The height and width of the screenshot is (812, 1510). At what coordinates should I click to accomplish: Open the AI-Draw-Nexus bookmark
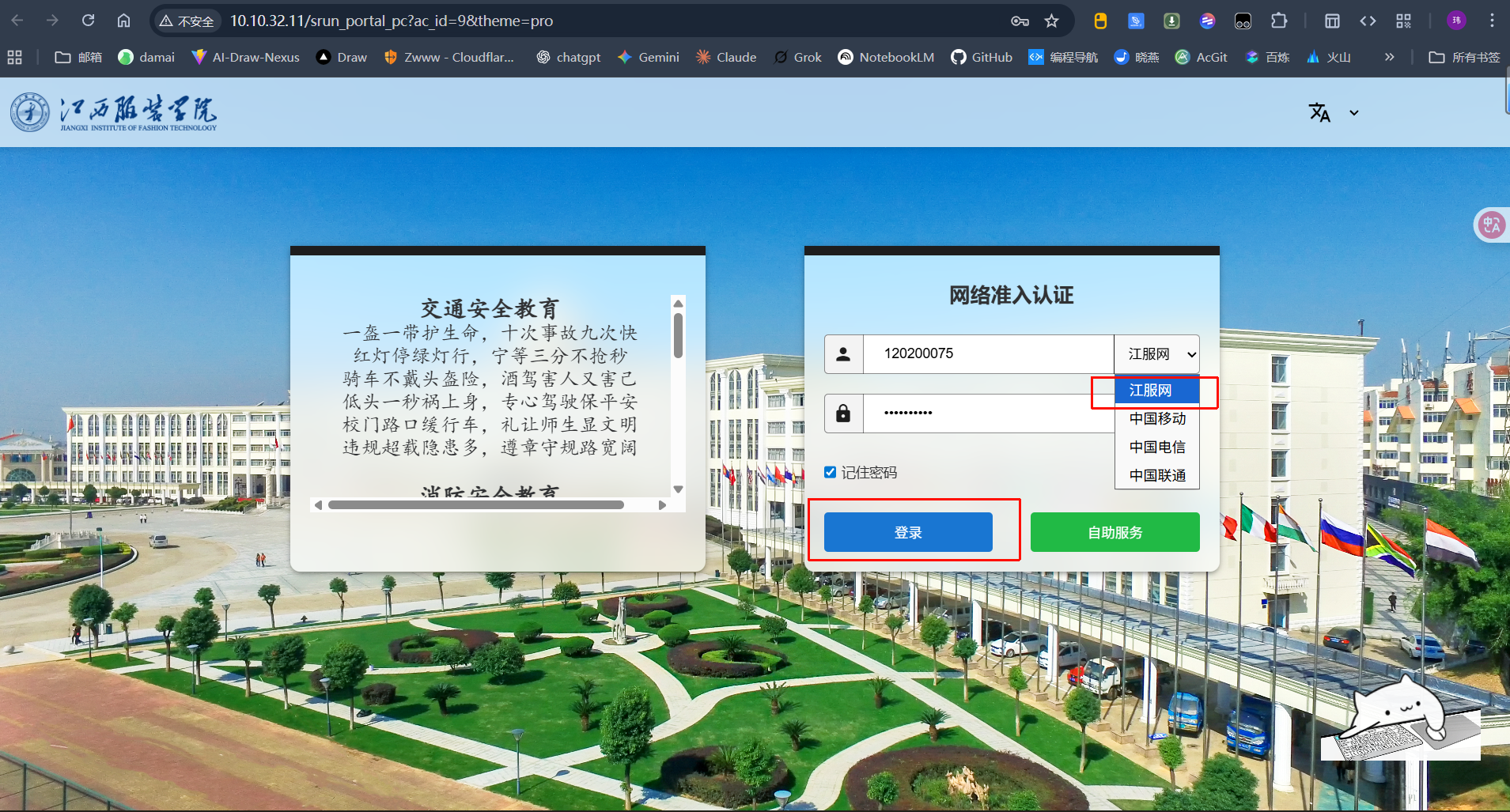pyautogui.click(x=246, y=57)
